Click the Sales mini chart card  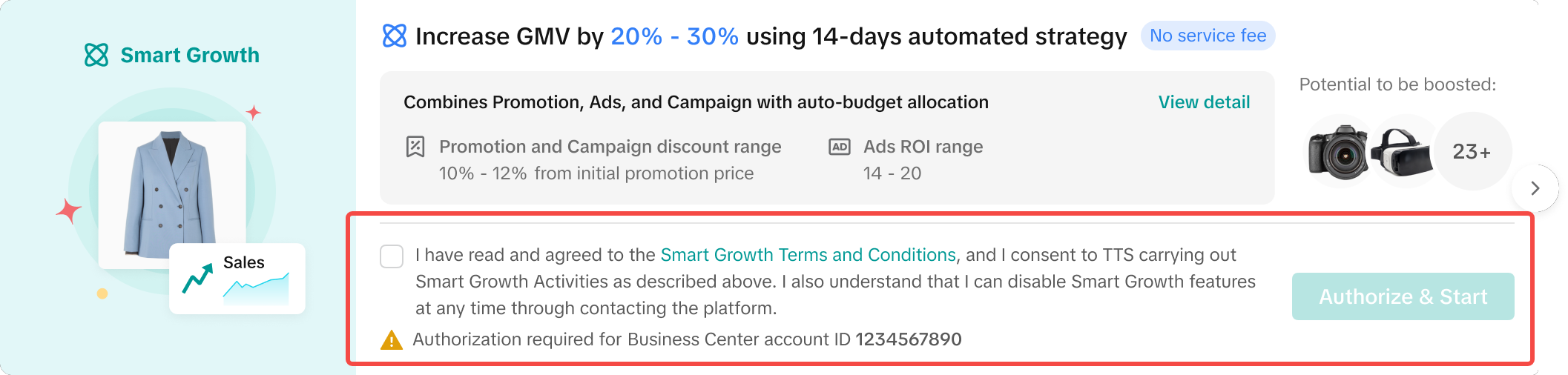pyautogui.click(x=237, y=279)
